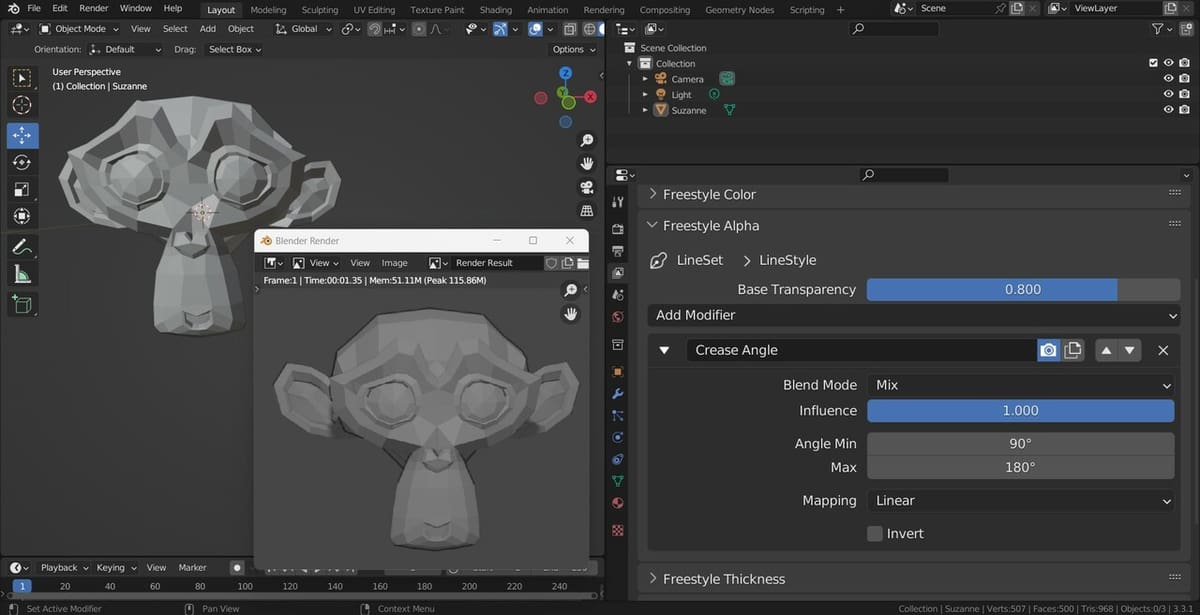Activate the Rotate tool

[22, 162]
